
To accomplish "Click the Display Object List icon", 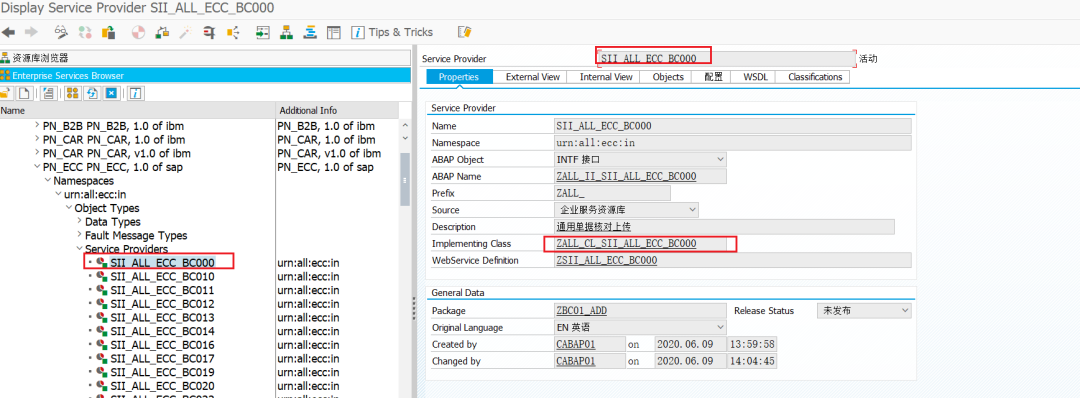I will click(x=233, y=32).
